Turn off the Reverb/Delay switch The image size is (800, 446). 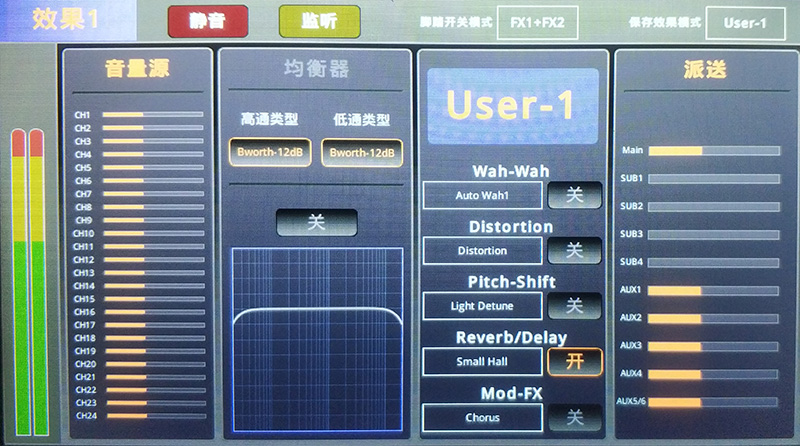tap(575, 361)
